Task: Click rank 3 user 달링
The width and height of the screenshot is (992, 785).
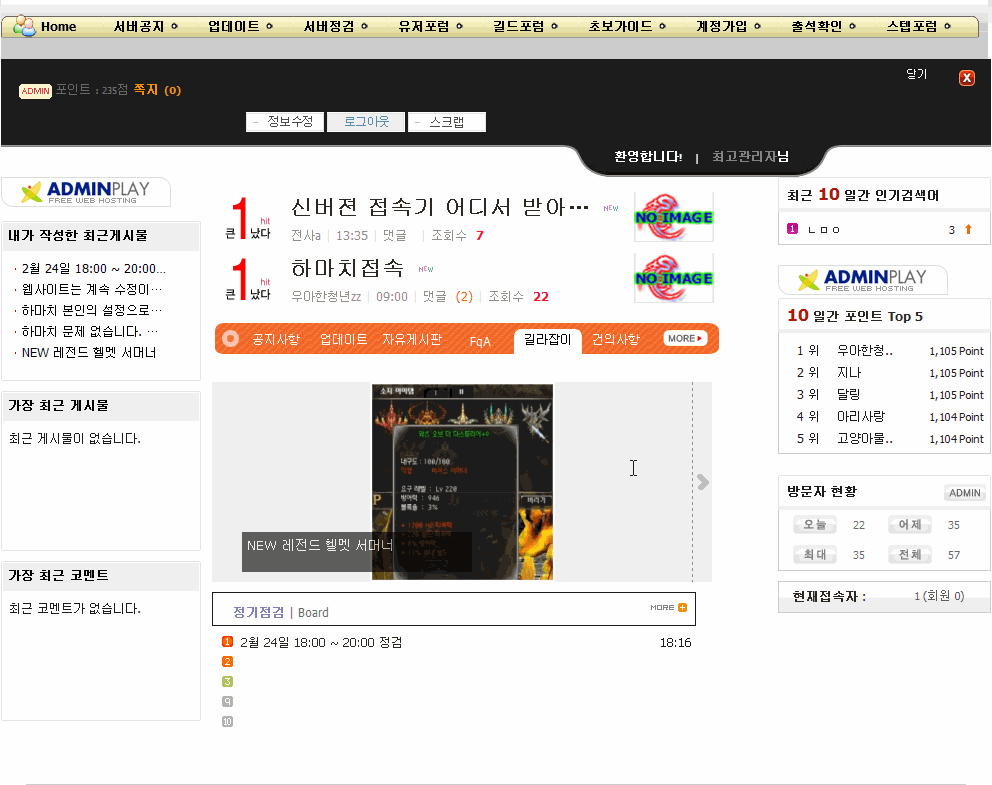Action: (x=848, y=395)
